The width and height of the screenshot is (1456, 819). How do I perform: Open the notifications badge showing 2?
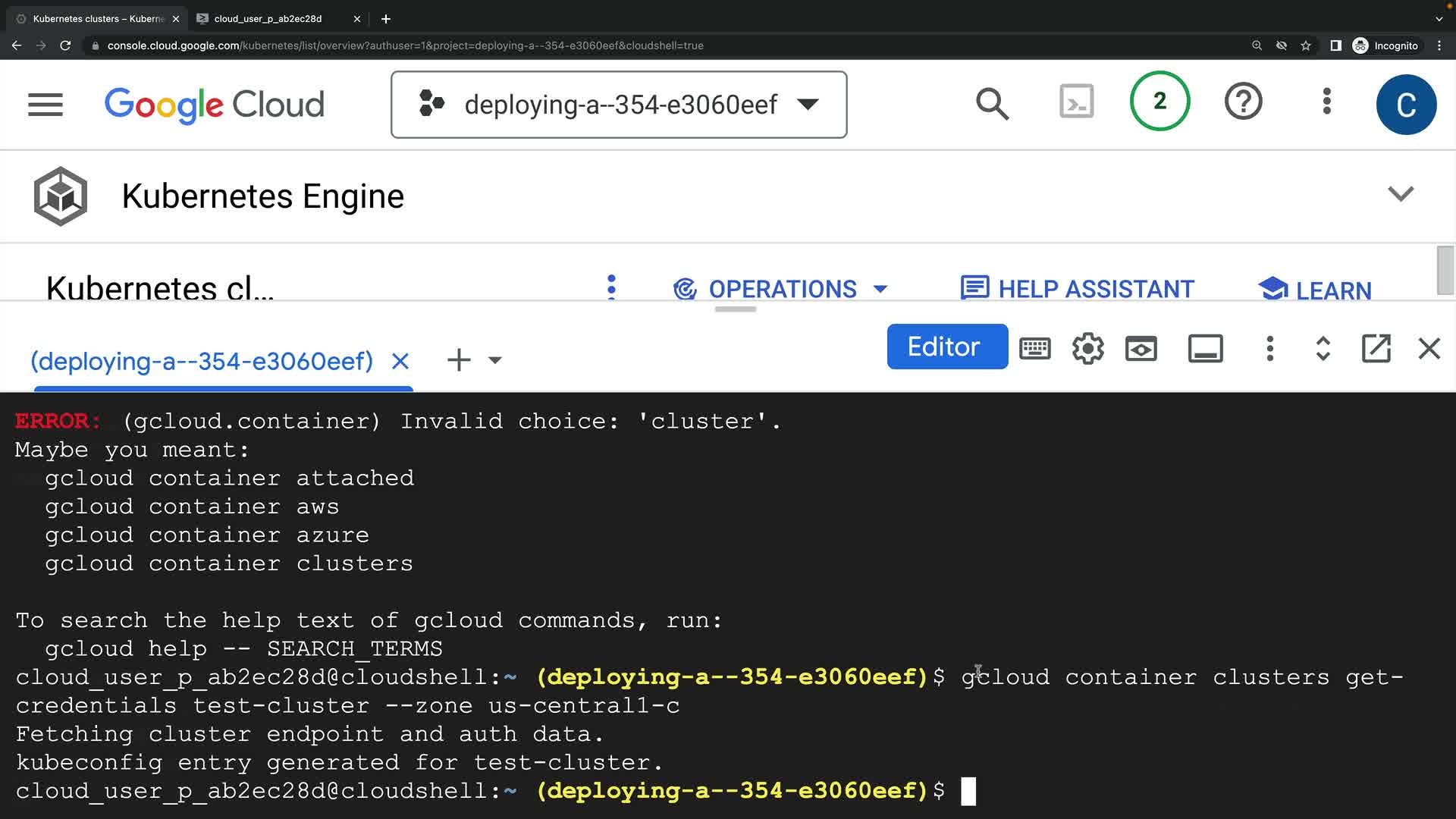[1159, 102]
